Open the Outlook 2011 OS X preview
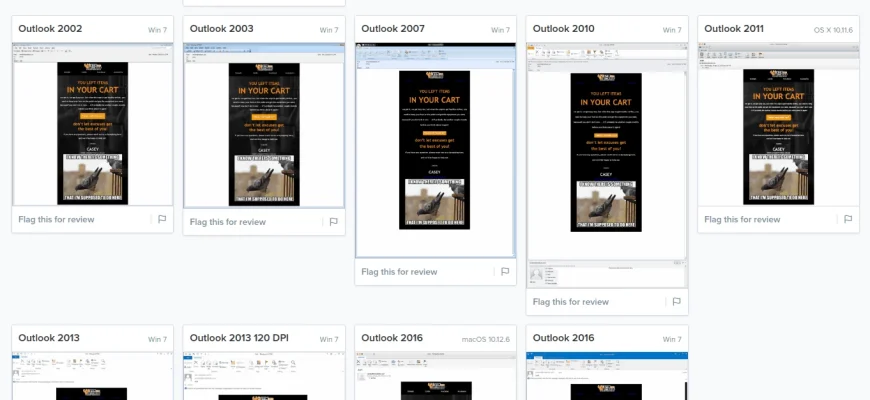Viewport: 870px width, 400px height. pyautogui.click(x=778, y=124)
